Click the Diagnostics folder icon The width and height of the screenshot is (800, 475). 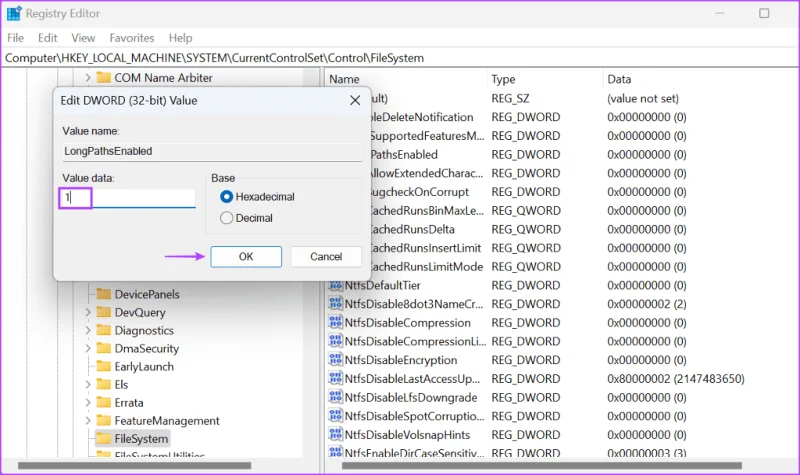pos(104,330)
